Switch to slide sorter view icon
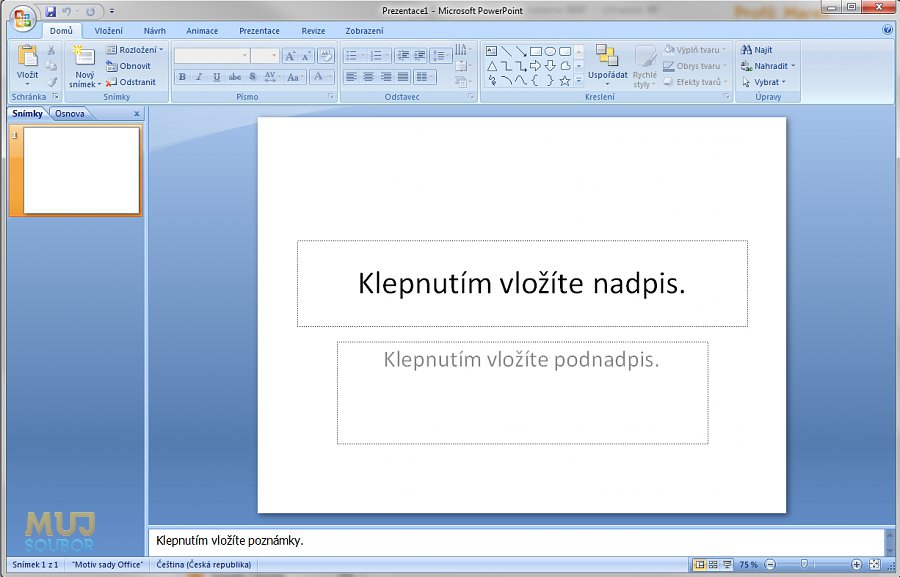 coord(713,565)
